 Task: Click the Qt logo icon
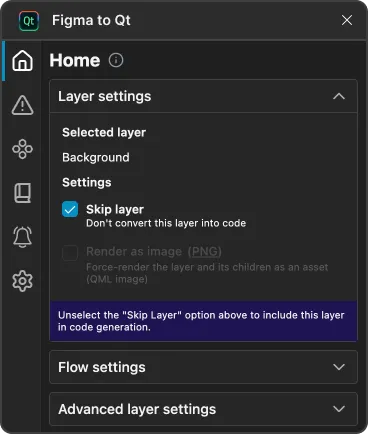coord(29,21)
